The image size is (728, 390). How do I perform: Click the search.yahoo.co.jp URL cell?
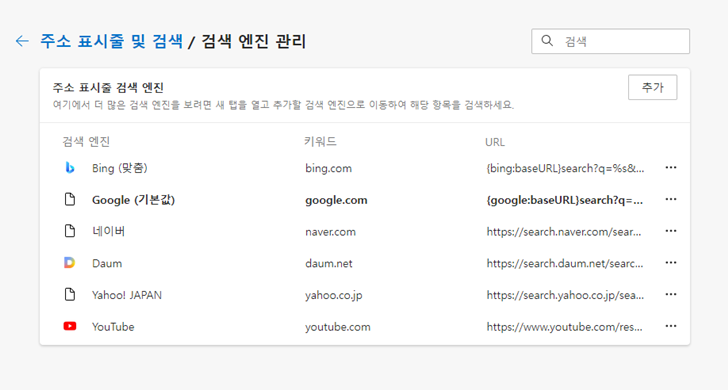[x=565, y=295]
